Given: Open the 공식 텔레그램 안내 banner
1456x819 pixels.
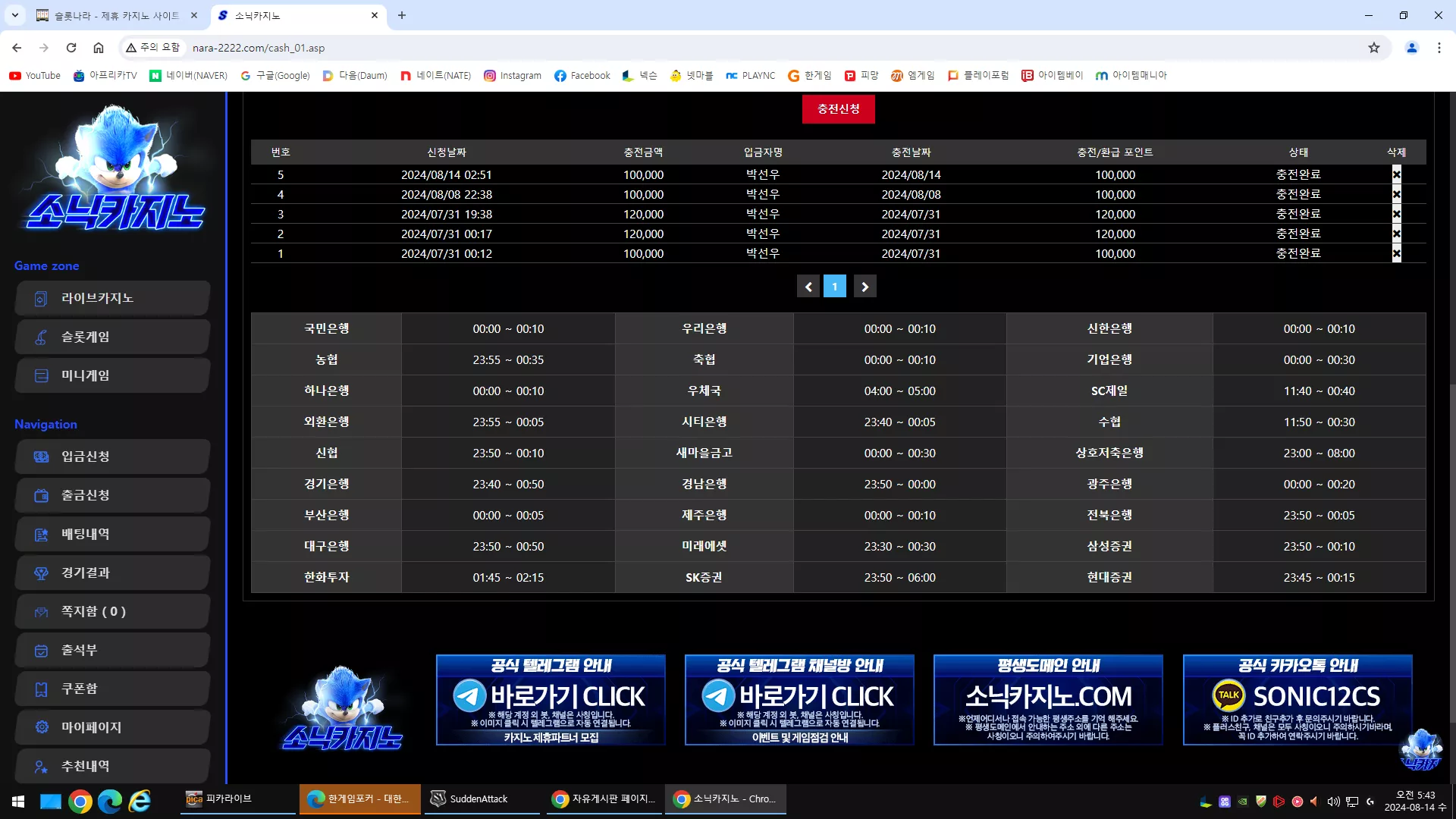Looking at the screenshot, I should 551,700.
